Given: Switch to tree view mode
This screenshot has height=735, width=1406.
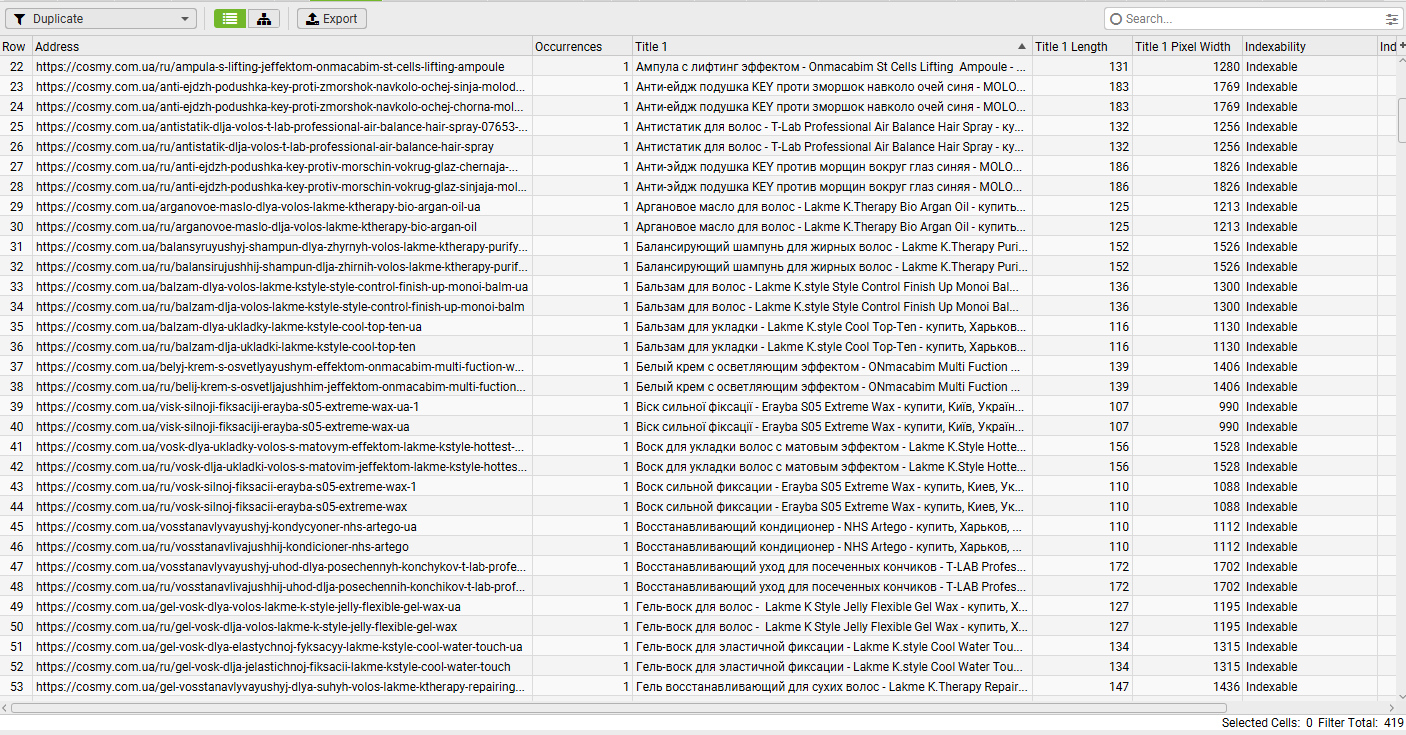Looking at the screenshot, I should tap(263, 19).
